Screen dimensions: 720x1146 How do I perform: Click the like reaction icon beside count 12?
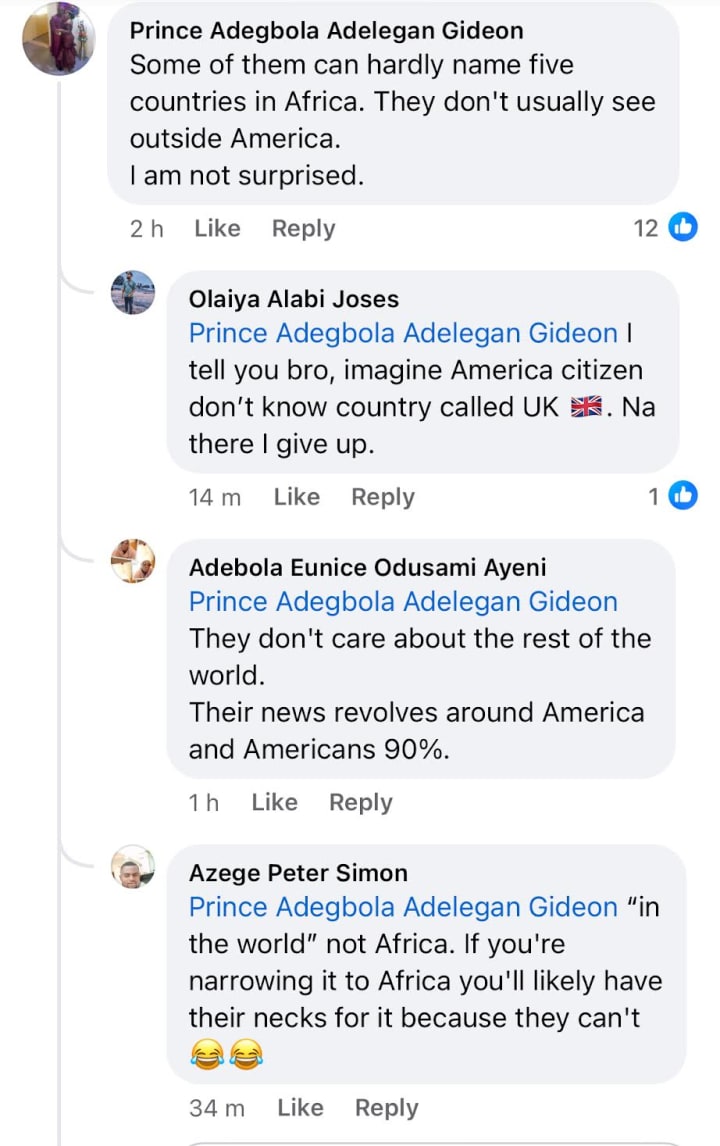pyautogui.click(x=682, y=228)
